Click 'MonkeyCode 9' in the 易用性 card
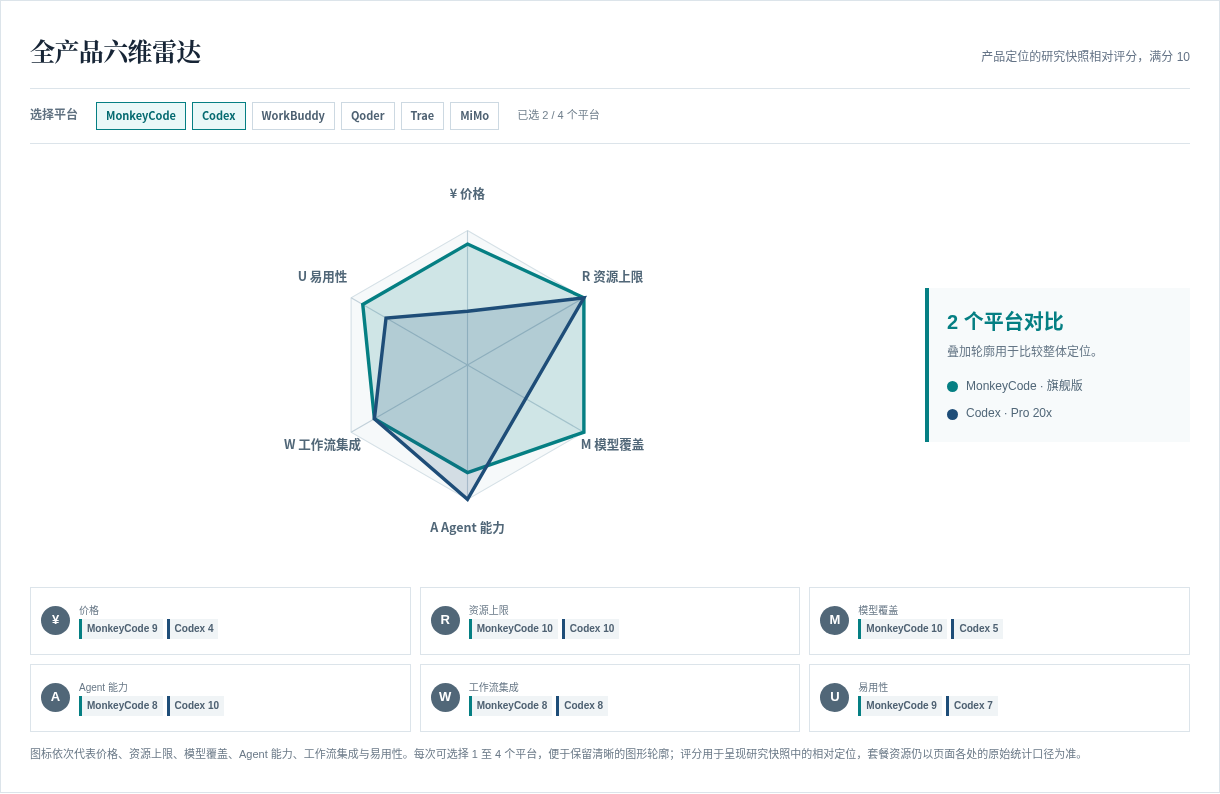 tap(900, 706)
